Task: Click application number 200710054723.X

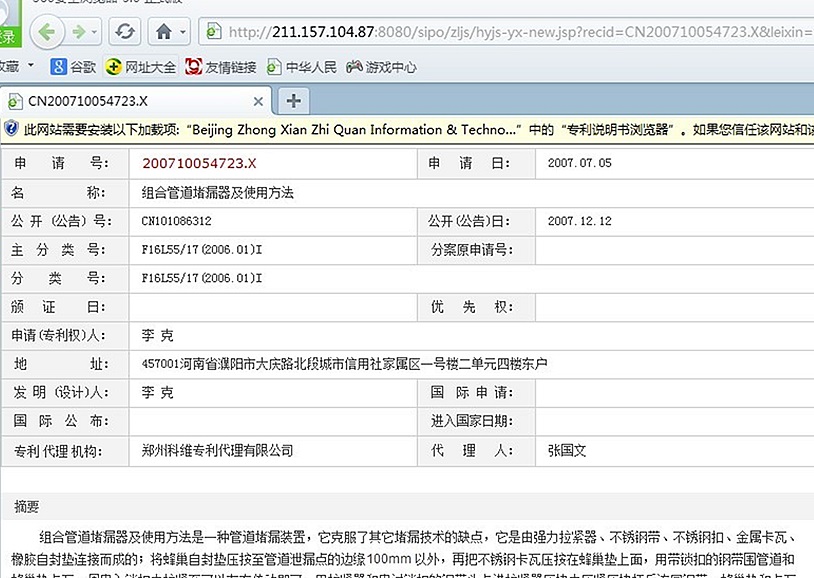Action: click(x=199, y=163)
